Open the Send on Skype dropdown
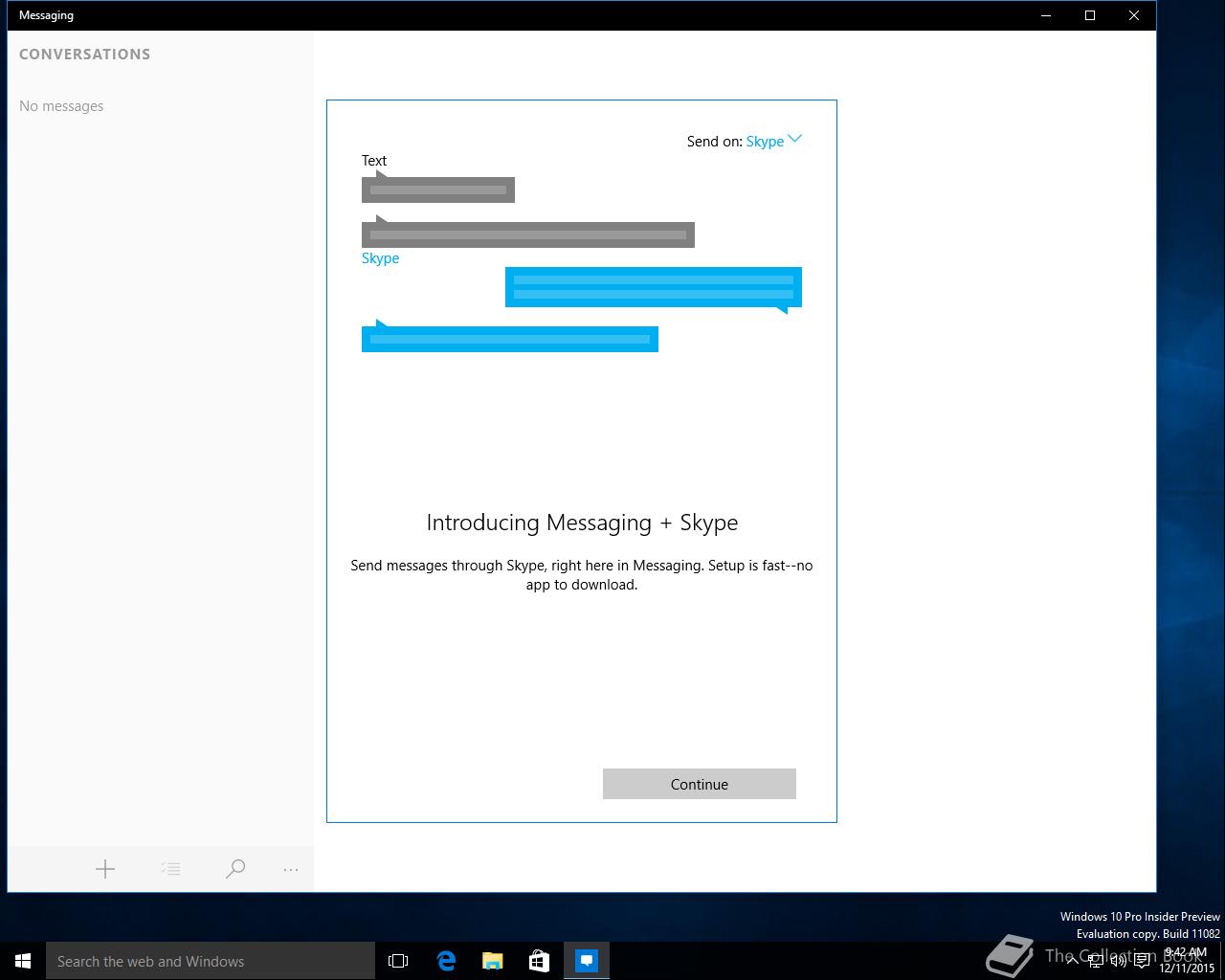 click(x=773, y=141)
